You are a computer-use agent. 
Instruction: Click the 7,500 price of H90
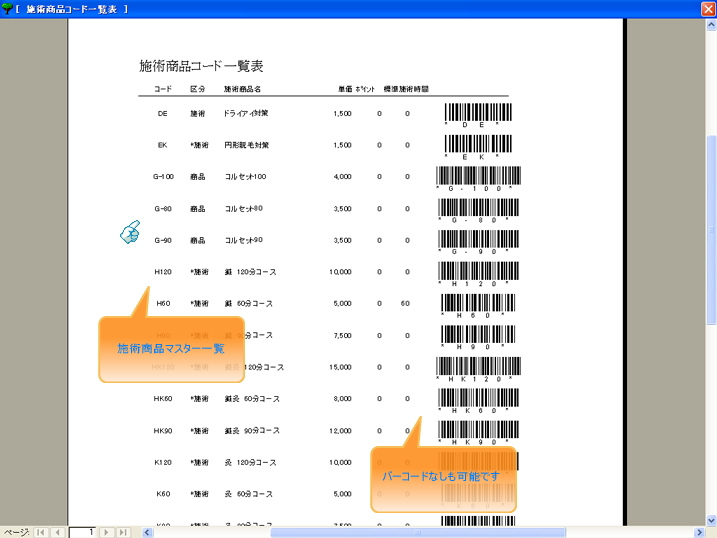pyautogui.click(x=342, y=336)
